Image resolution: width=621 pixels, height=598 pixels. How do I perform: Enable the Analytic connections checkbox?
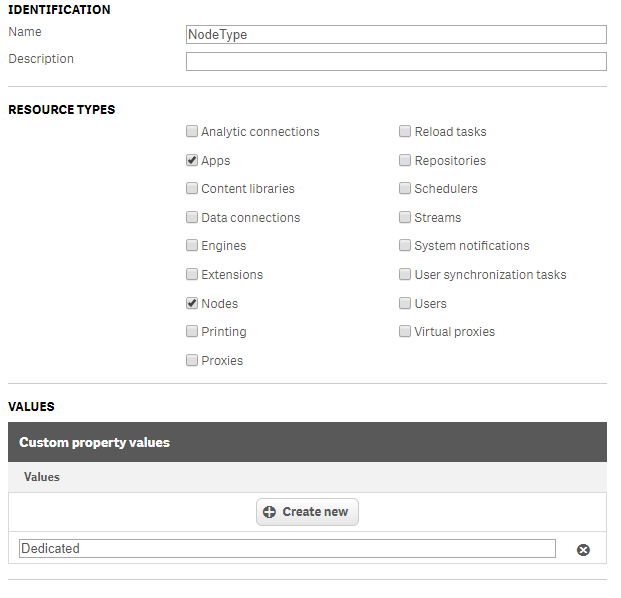pyautogui.click(x=192, y=131)
